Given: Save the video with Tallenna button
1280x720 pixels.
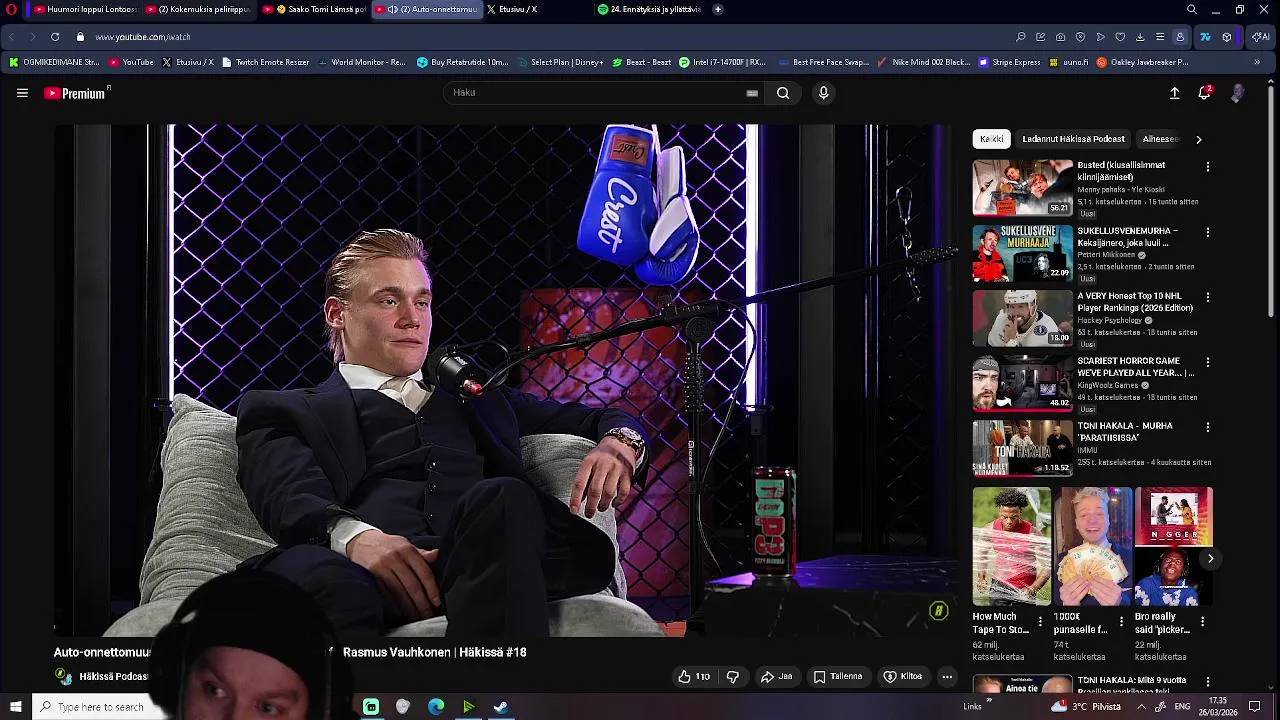Looking at the screenshot, I should [x=838, y=677].
